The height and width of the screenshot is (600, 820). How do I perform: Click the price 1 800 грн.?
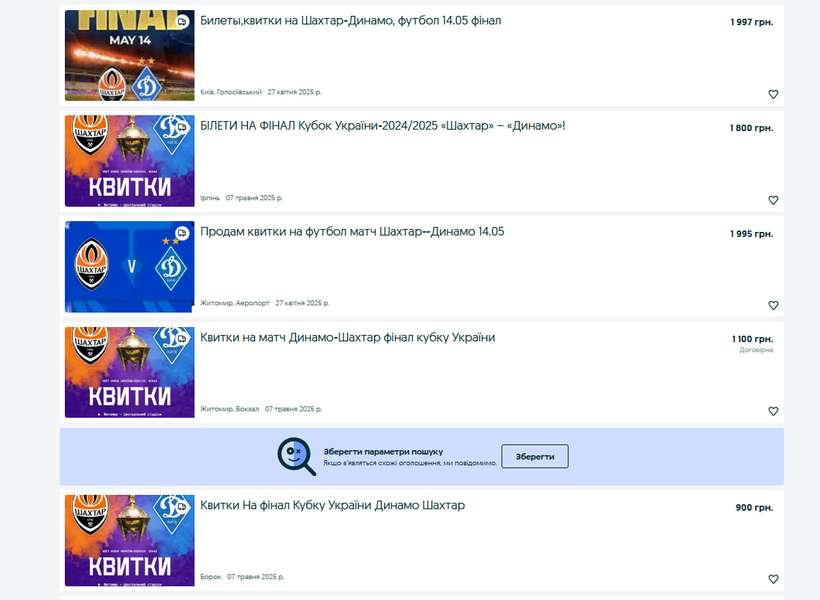[x=751, y=128]
